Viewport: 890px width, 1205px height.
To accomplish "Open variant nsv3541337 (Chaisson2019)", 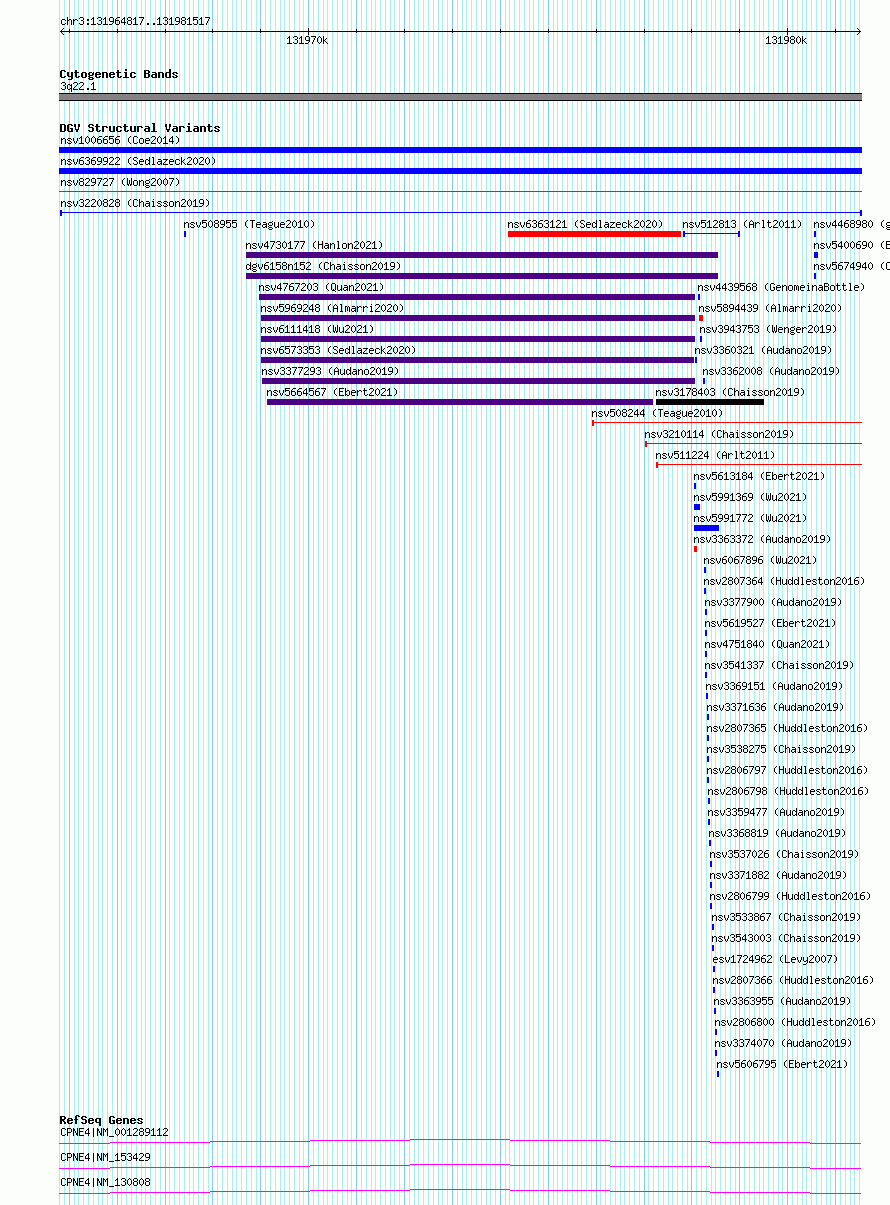I will (779, 665).
